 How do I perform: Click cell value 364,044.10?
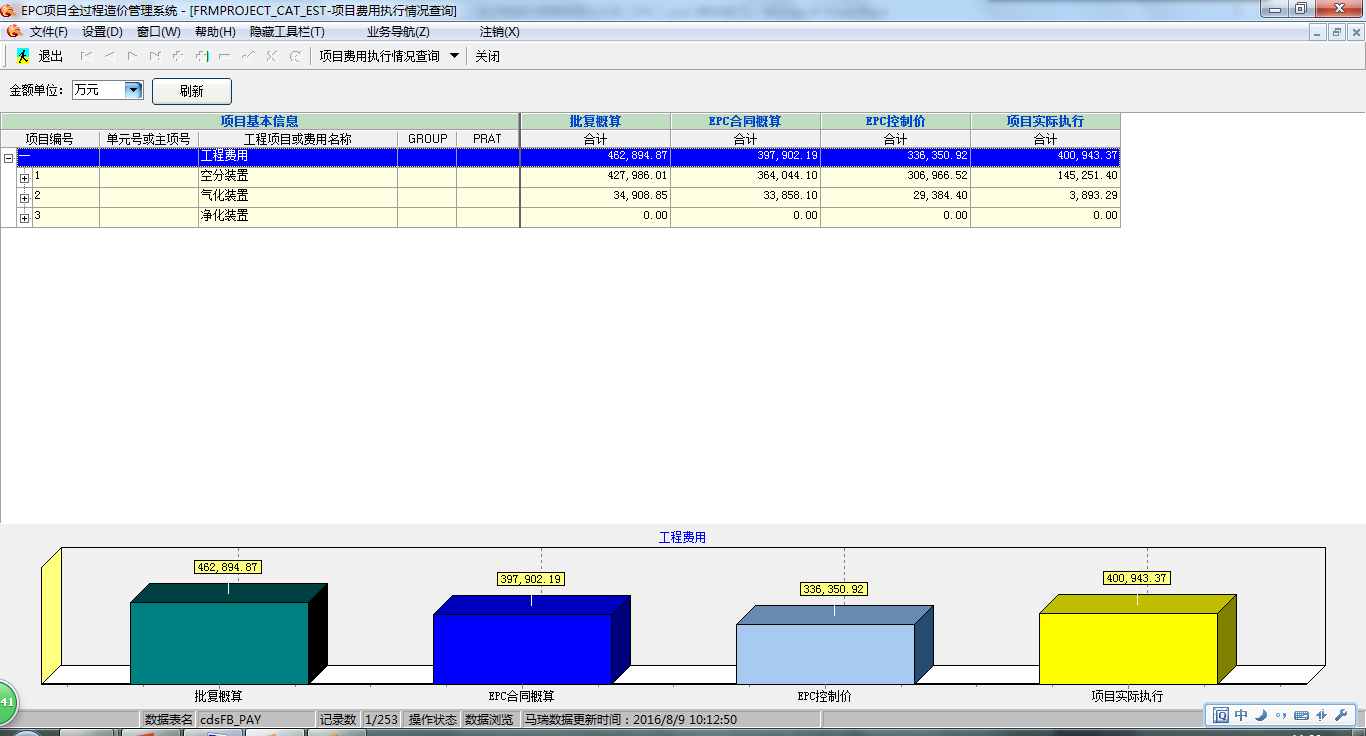787,176
